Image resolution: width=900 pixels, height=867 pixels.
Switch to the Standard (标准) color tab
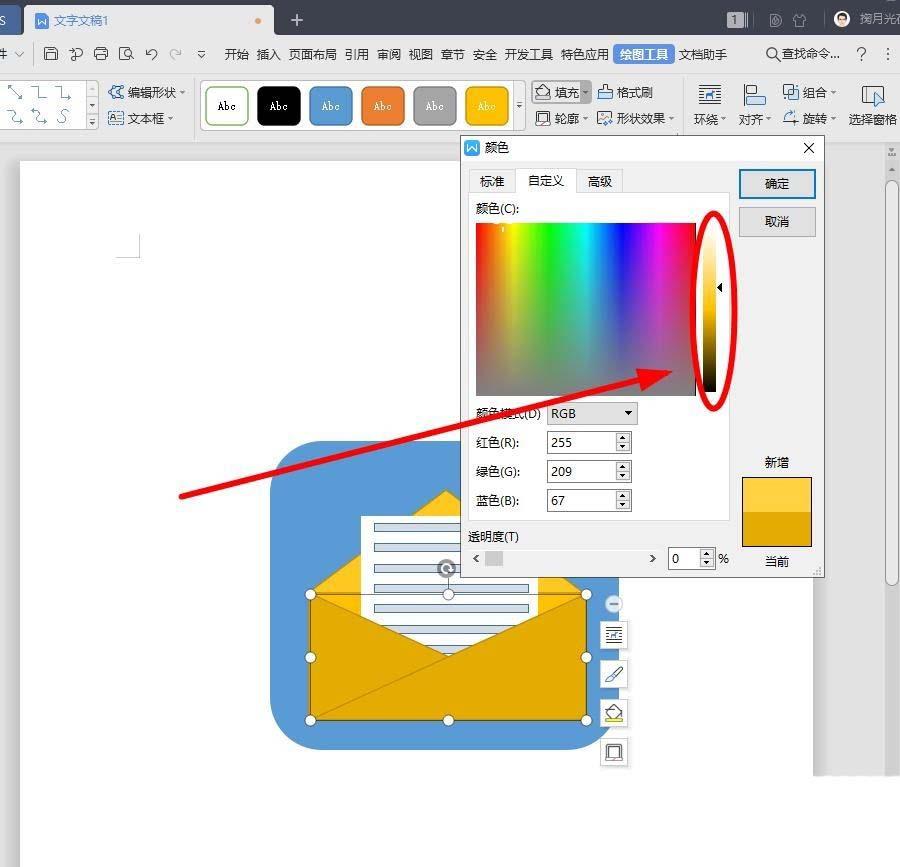[492, 181]
